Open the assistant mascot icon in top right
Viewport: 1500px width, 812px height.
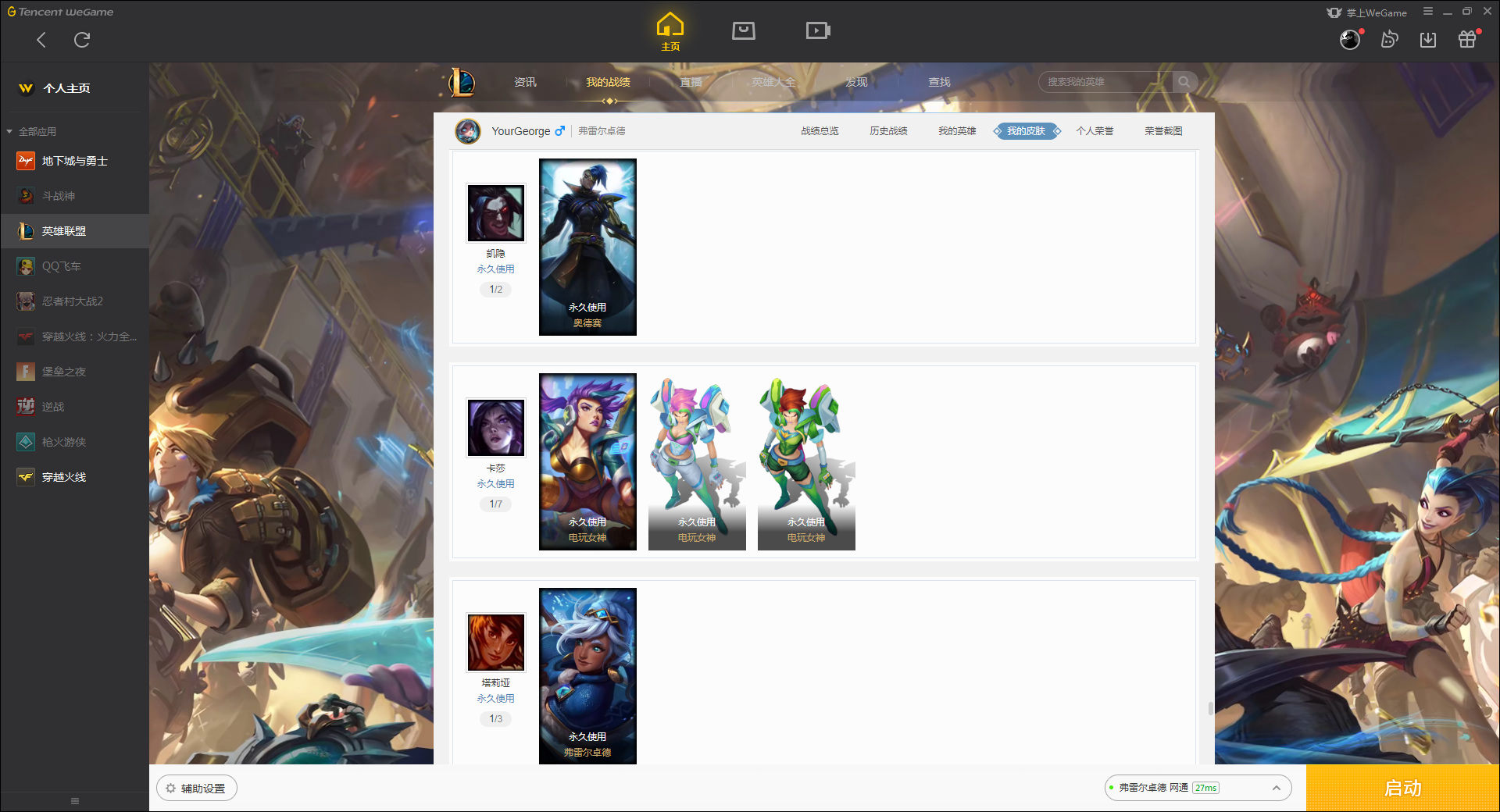pos(1389,39)
